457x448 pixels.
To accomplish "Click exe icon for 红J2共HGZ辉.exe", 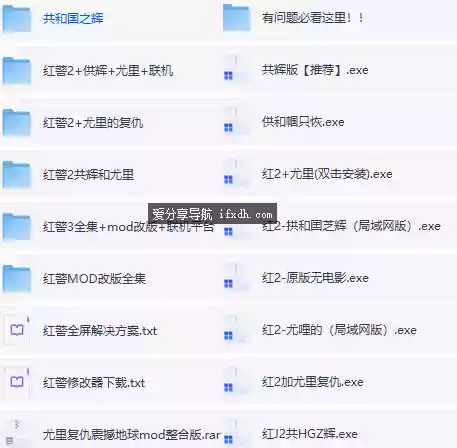I will pyautogui.click(x=236, y=432).
